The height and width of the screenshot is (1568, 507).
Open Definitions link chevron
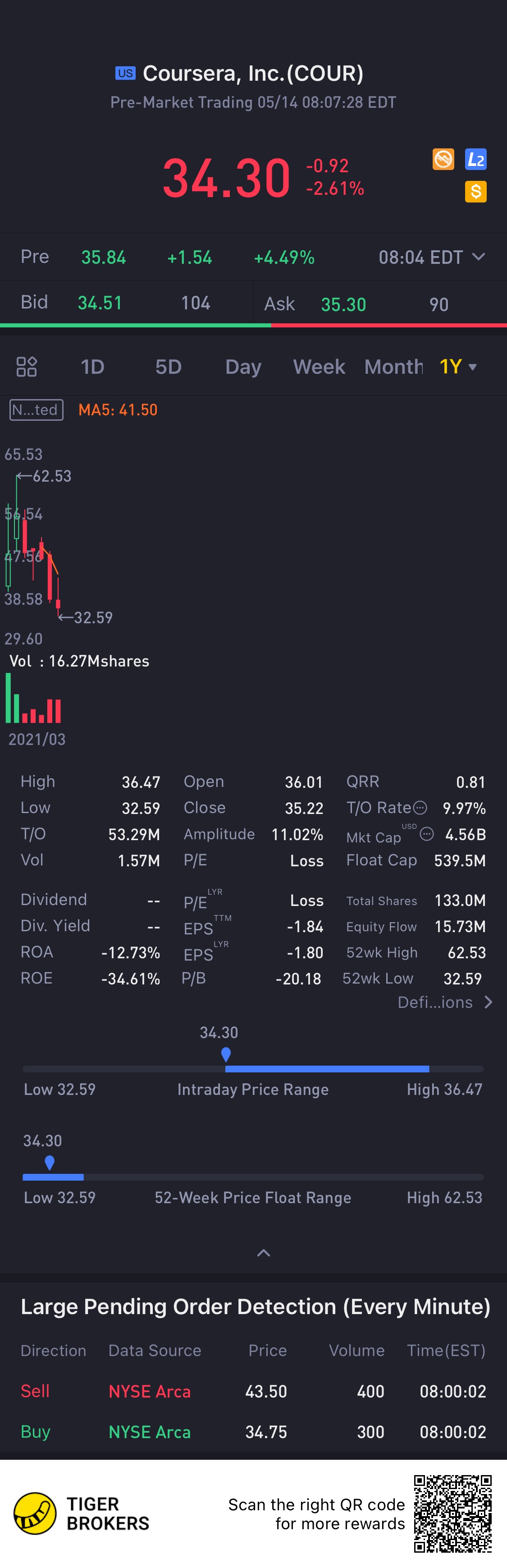488,1002
